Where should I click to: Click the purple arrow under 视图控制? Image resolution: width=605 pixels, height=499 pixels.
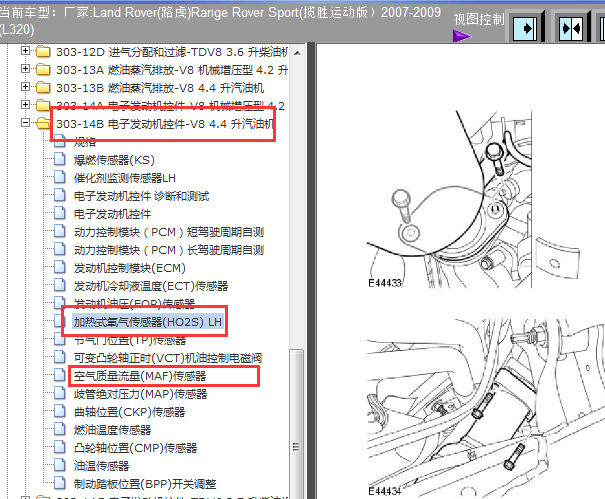pos(462,36)
